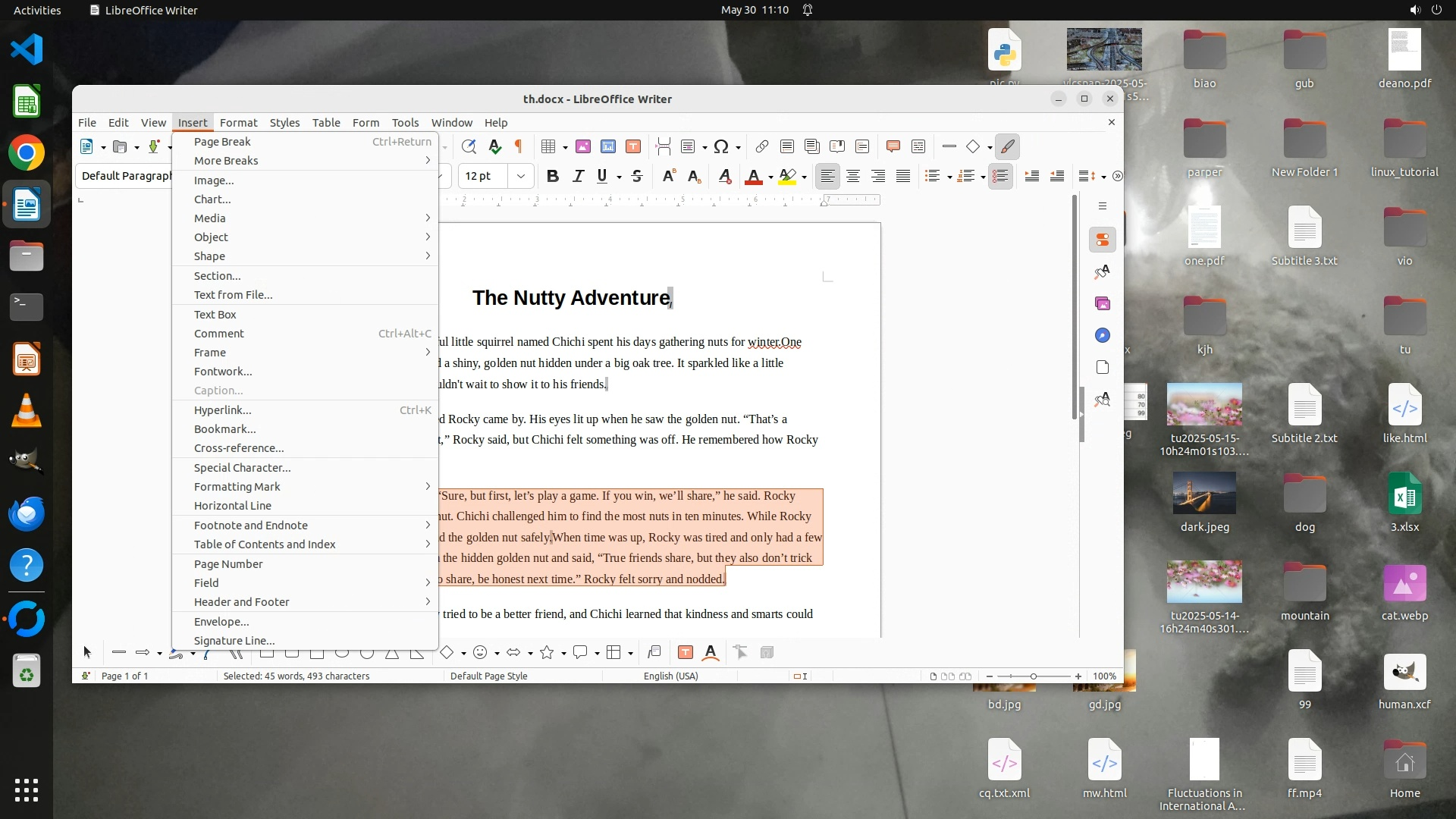The image size is (1456, 819).
Task: Click the Insert Special Character omega icon
Action: point(720,147)
